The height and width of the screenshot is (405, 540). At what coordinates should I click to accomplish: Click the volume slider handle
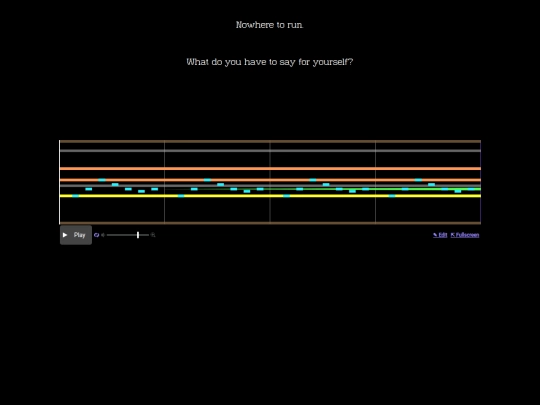pyautogui.click(x=138, y=235)
